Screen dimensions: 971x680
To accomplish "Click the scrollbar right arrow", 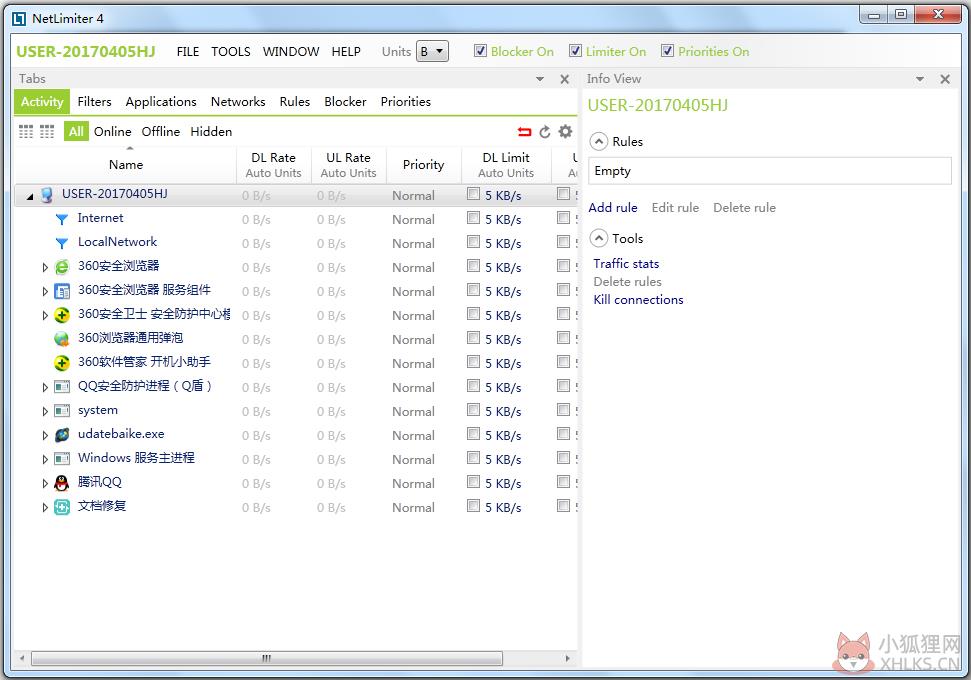I will tap(567, 658).
